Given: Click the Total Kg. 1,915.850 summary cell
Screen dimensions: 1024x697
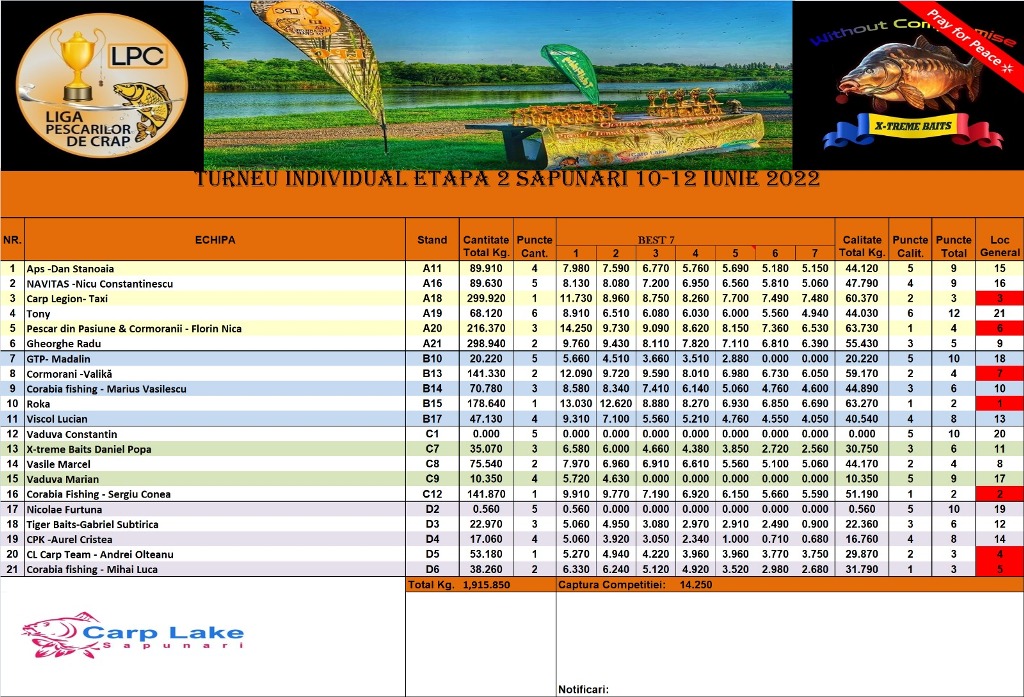Looking at the screenshot, I should [x=480, y=584].
